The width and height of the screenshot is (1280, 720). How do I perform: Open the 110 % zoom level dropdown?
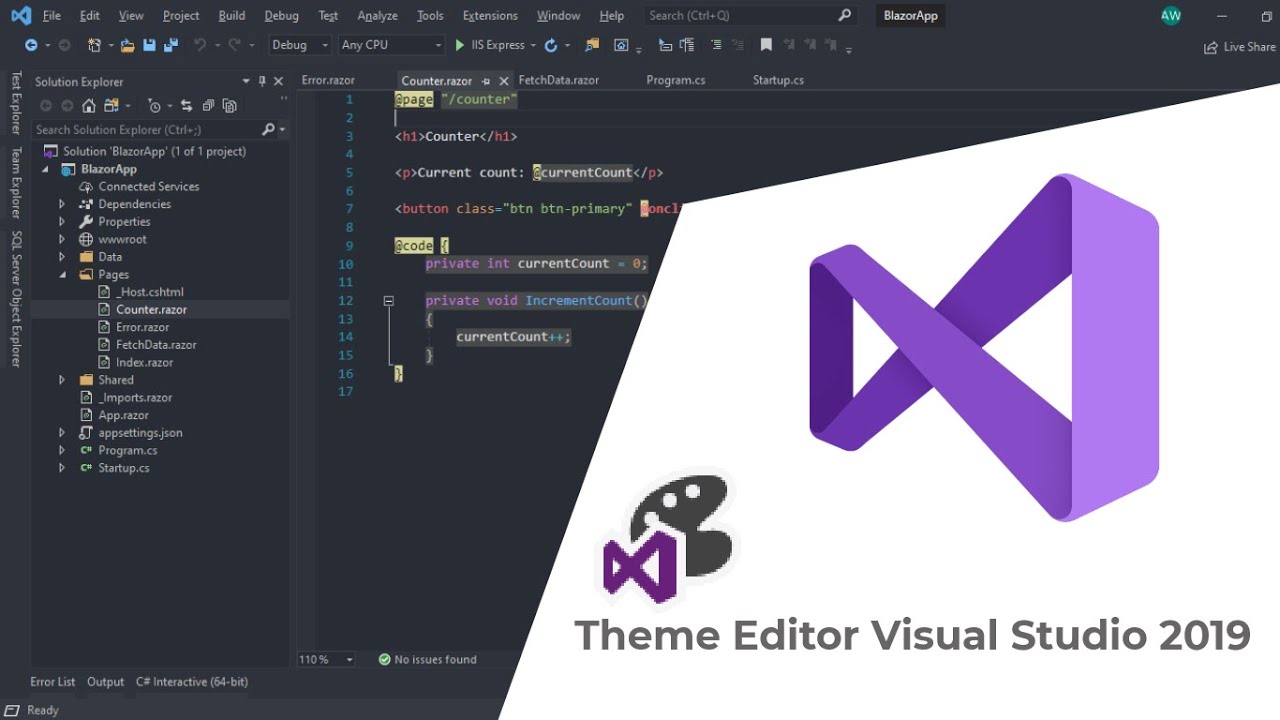click(349, 660)
